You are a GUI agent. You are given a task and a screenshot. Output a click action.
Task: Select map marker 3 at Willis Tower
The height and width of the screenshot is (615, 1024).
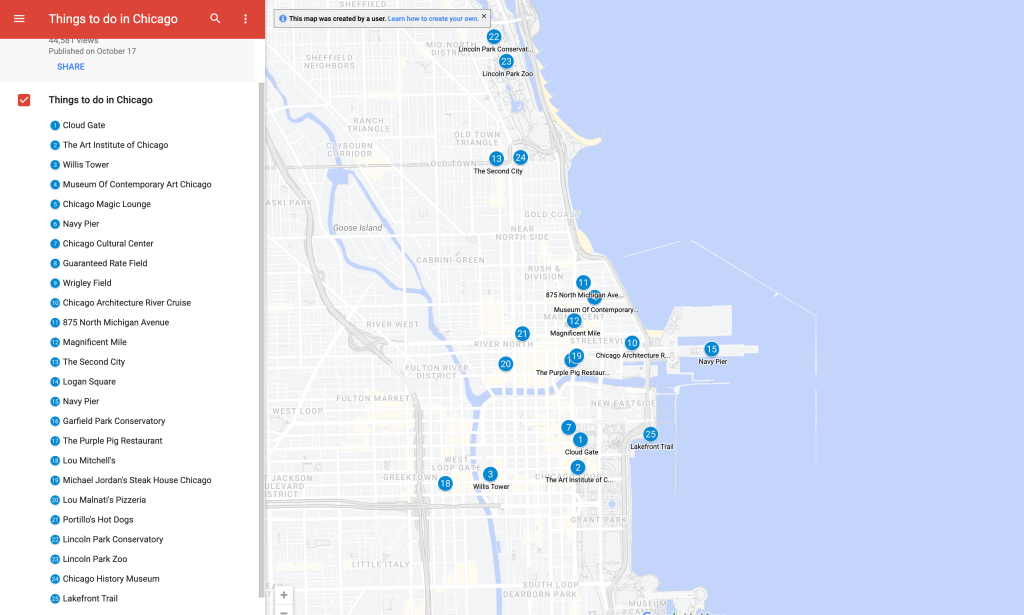pos(490,474)
